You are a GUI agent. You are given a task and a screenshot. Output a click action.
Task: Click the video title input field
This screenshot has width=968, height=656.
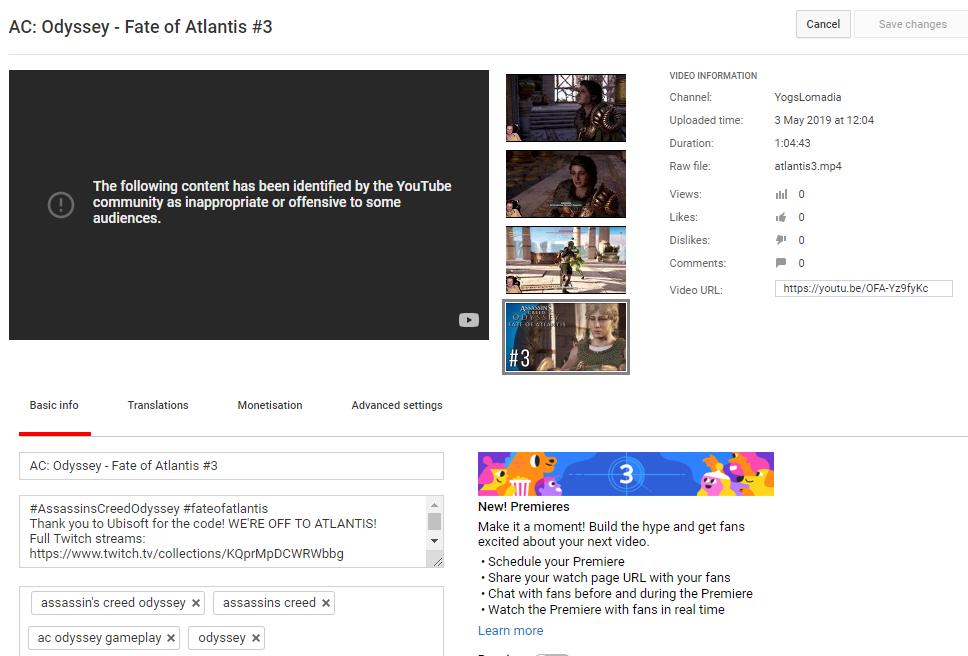pos(232,466)
